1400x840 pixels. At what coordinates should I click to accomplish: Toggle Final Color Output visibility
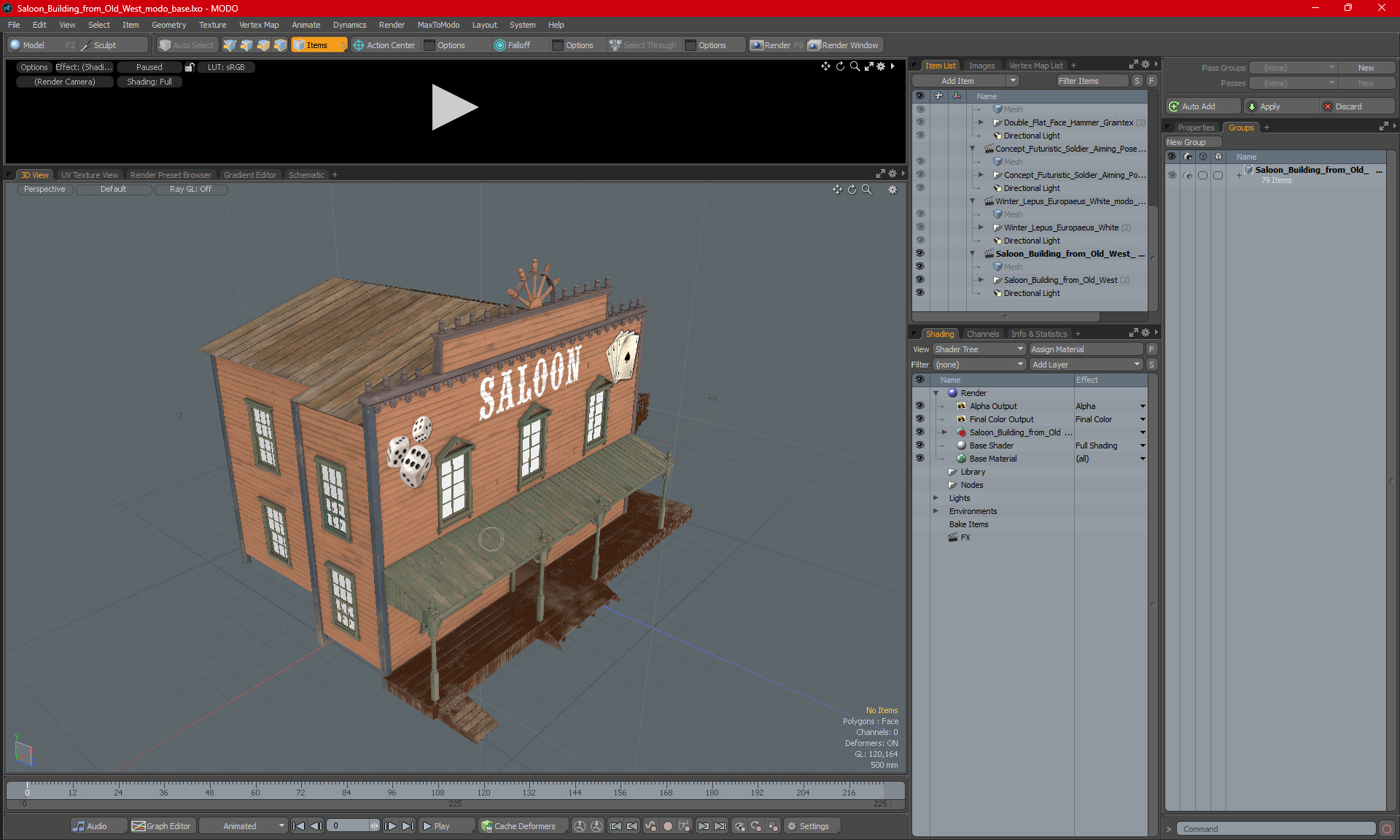(919, 419)
